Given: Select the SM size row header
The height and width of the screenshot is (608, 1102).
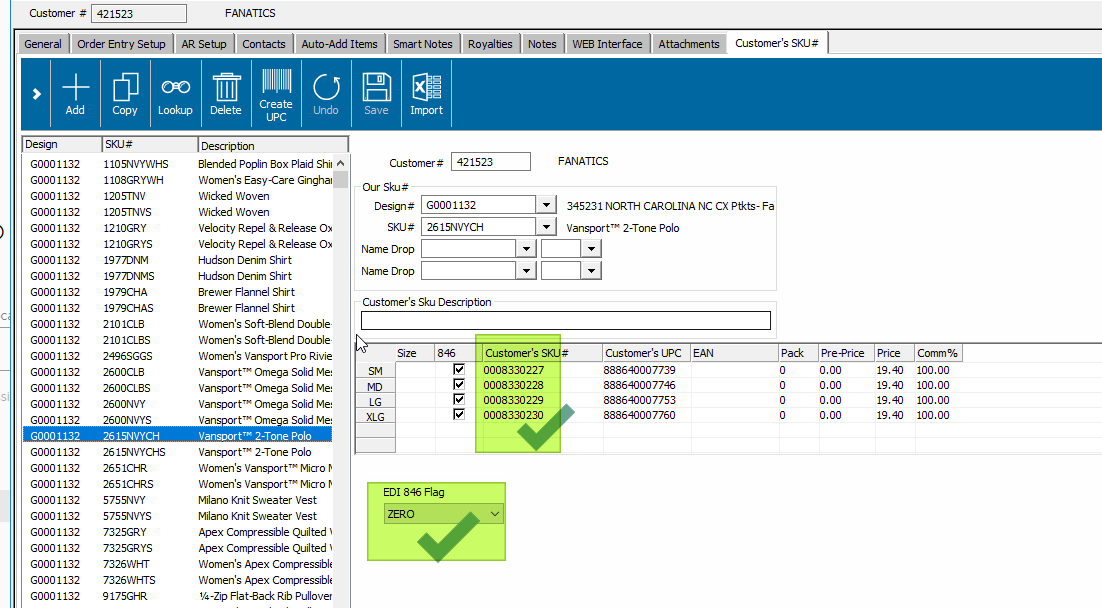Looking at the screenshot, I should coord(375,370).
